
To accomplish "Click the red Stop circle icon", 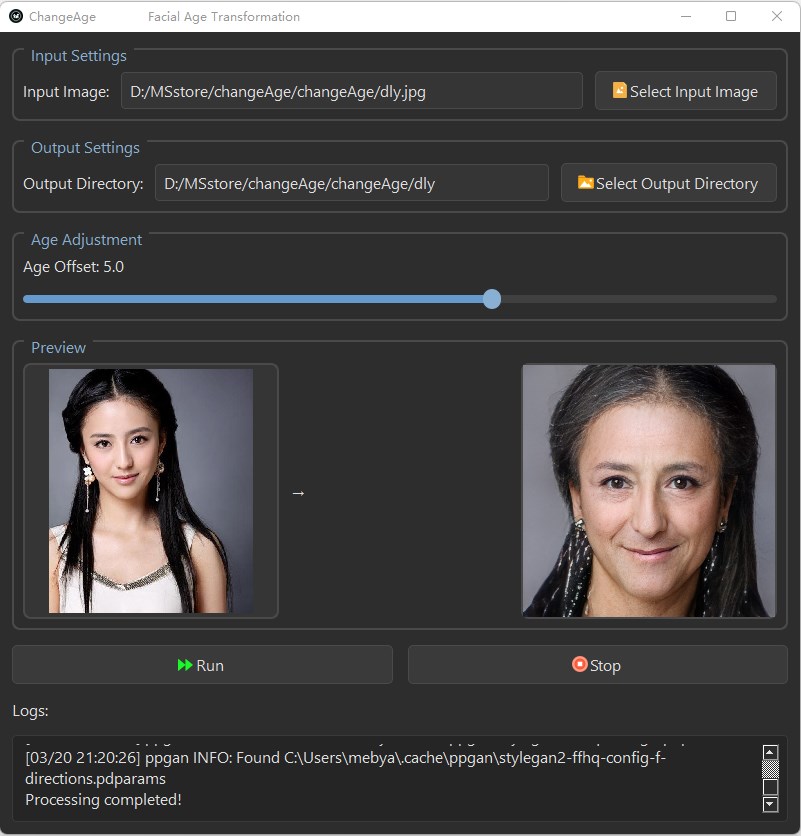I will [579, 664].
